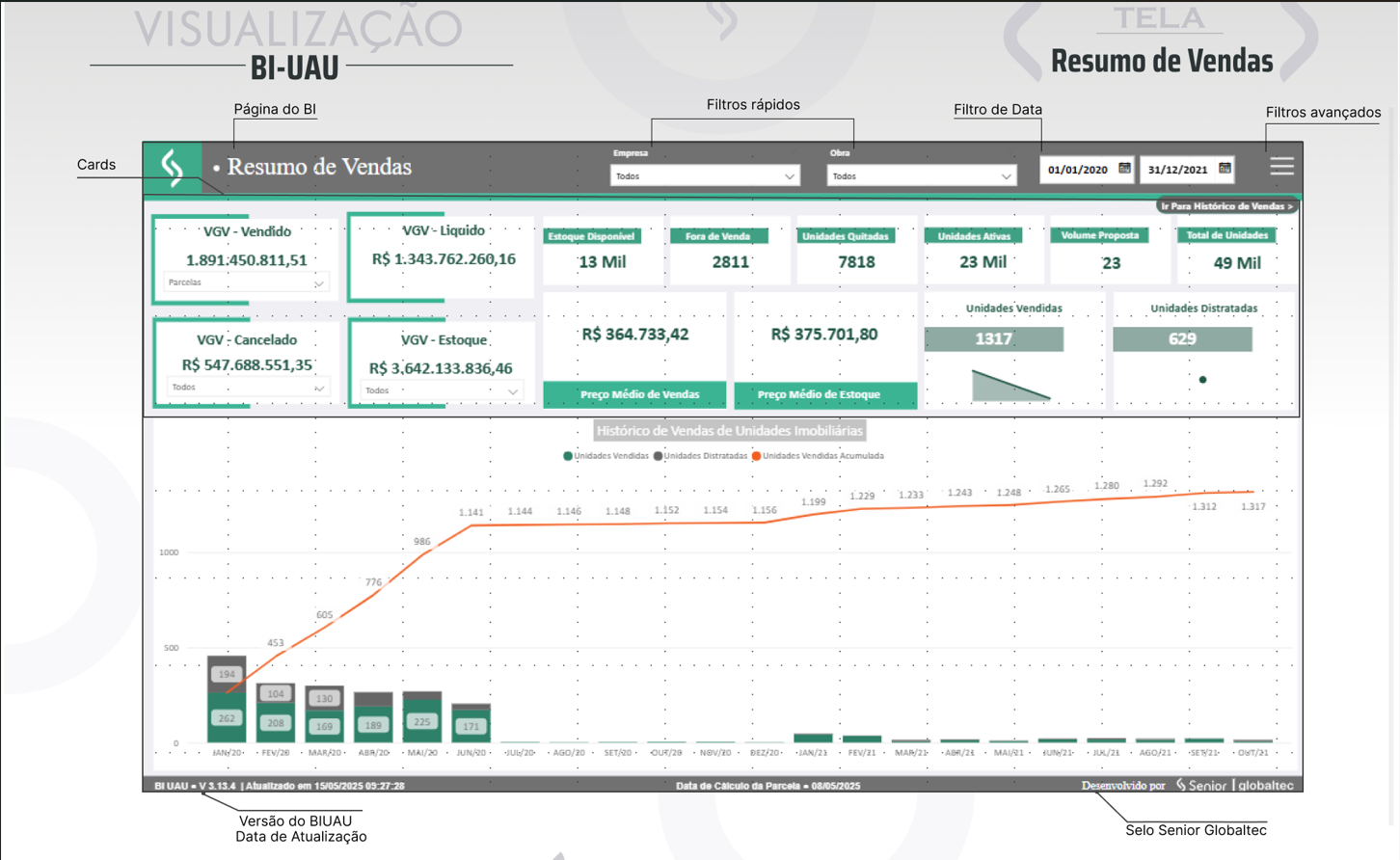Click the Fora de Venda value 2811

tap(730, 262)
